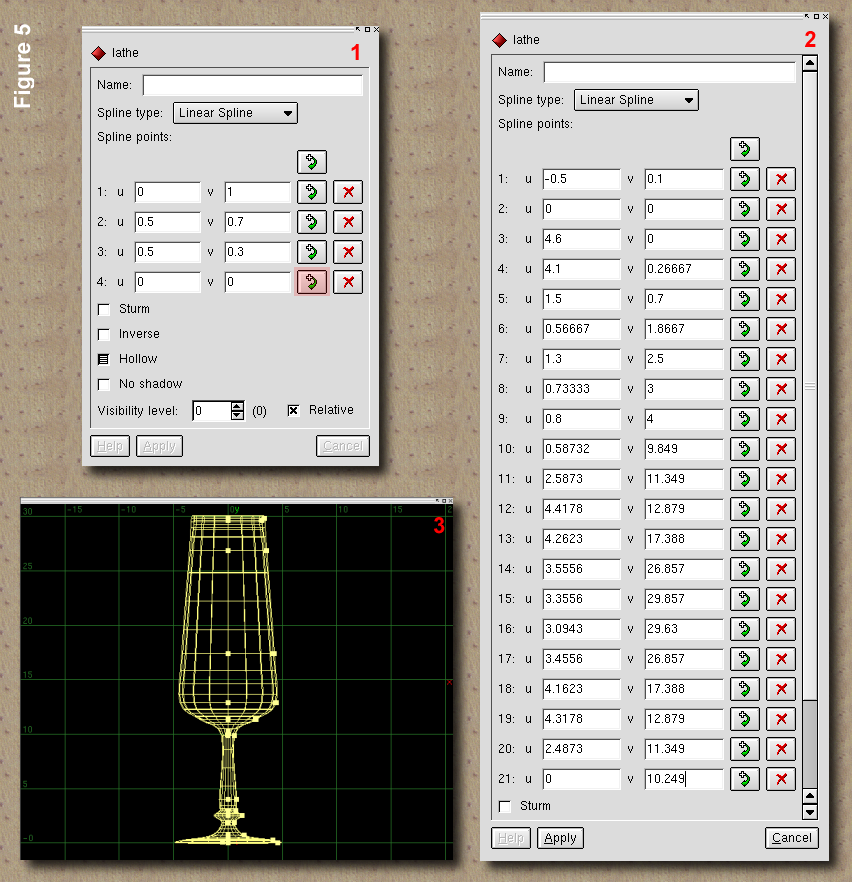Insert a point after row 15 (v 29.857)
Screen dimensions: 852x882
click(745, 599)
